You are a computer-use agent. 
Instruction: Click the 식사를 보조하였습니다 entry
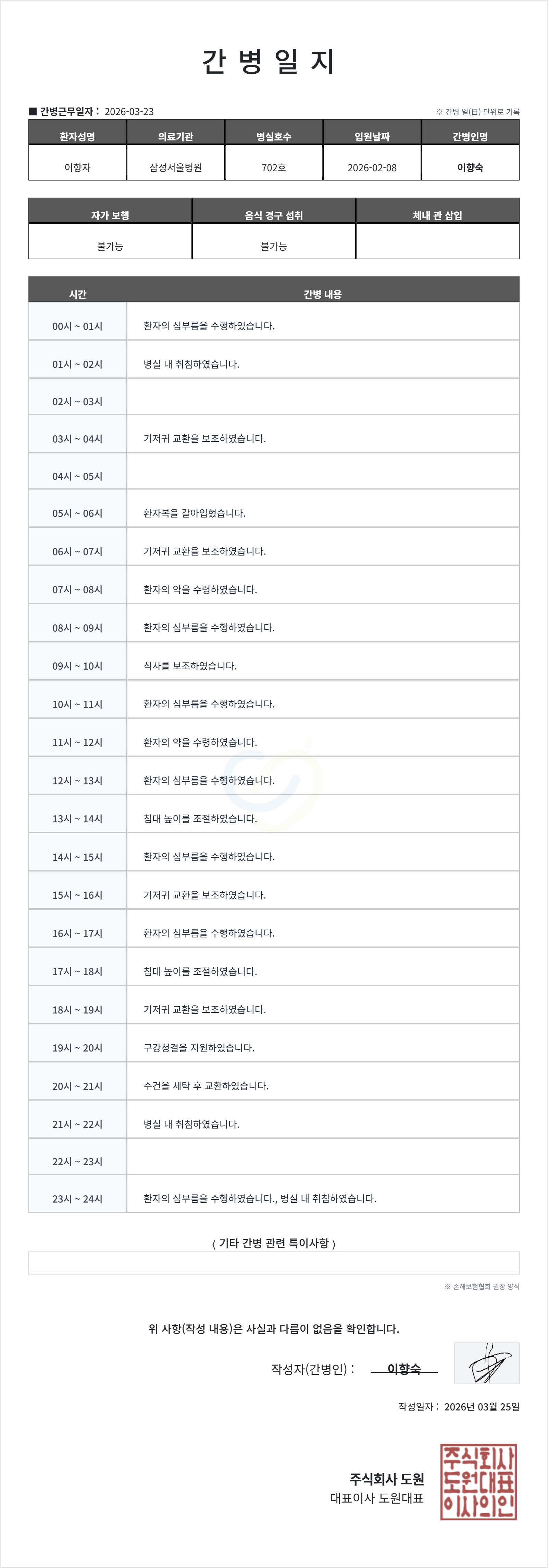pos(190,666)
